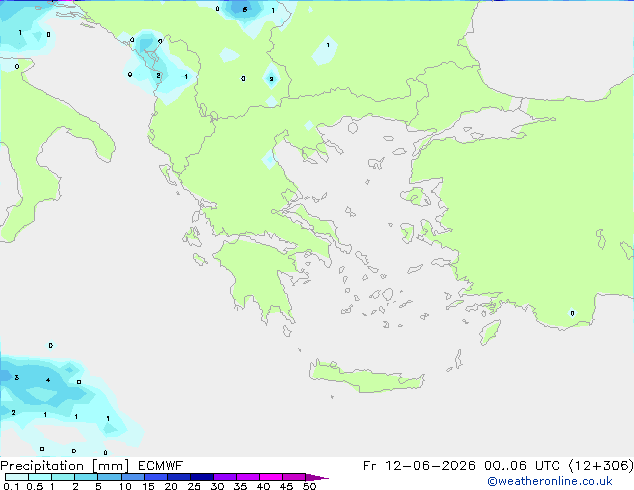Select the 35–40 mm legend swatch
The width and height of the screenshot is (634, 490).
[248, 477]
